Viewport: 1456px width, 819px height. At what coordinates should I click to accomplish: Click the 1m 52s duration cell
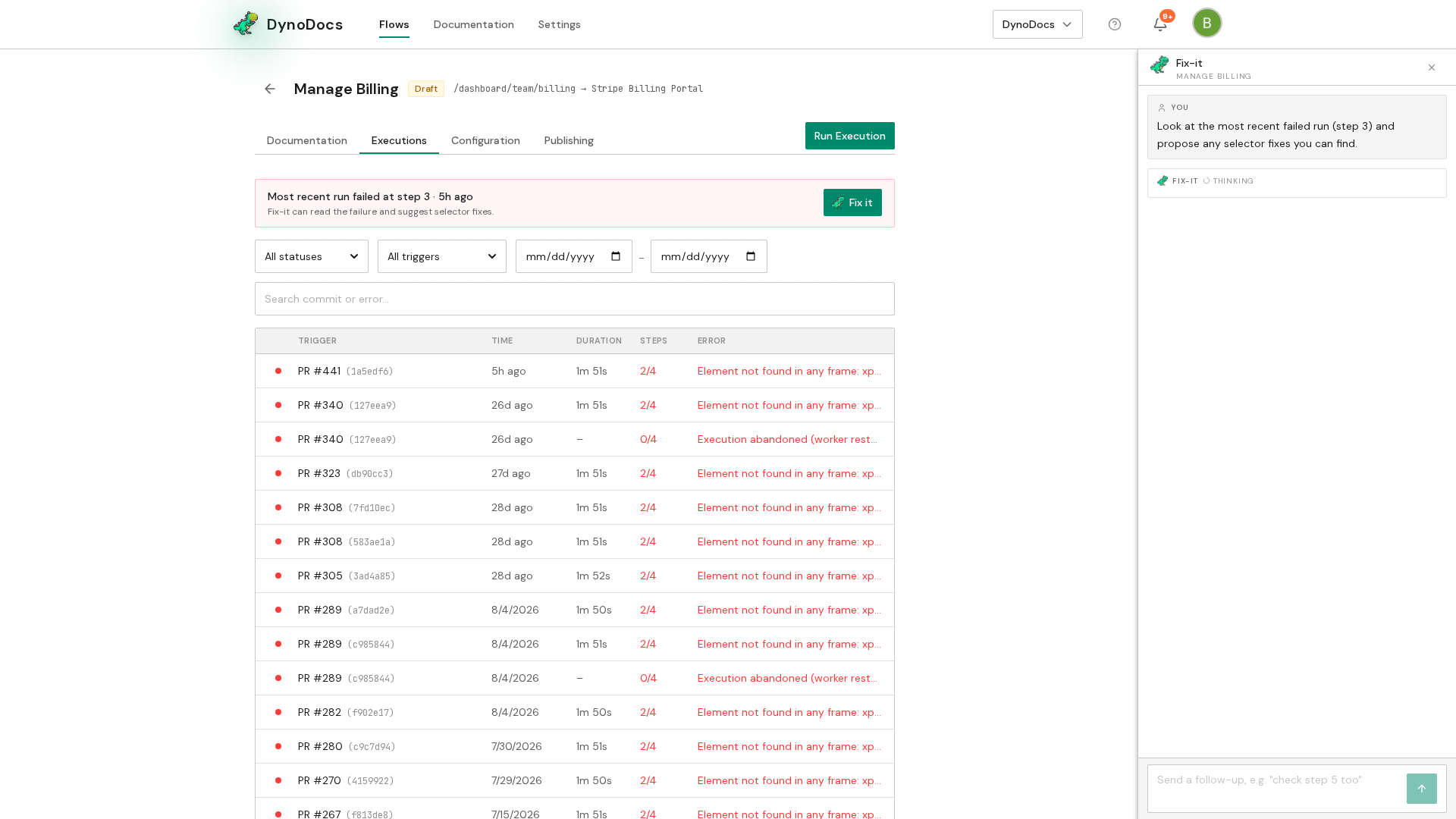[593, 576]
